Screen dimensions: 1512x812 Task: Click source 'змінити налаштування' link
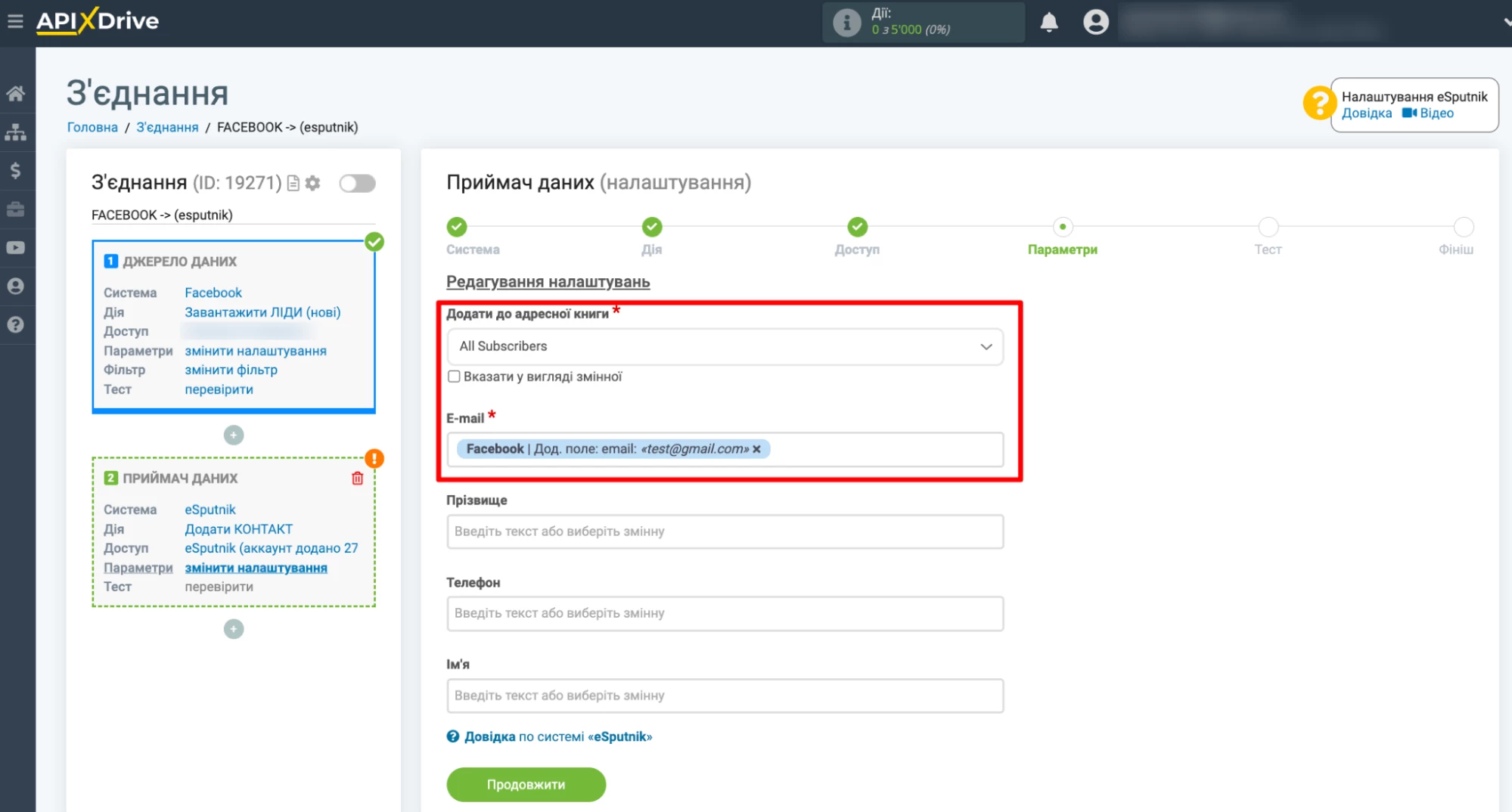[256, 351]
